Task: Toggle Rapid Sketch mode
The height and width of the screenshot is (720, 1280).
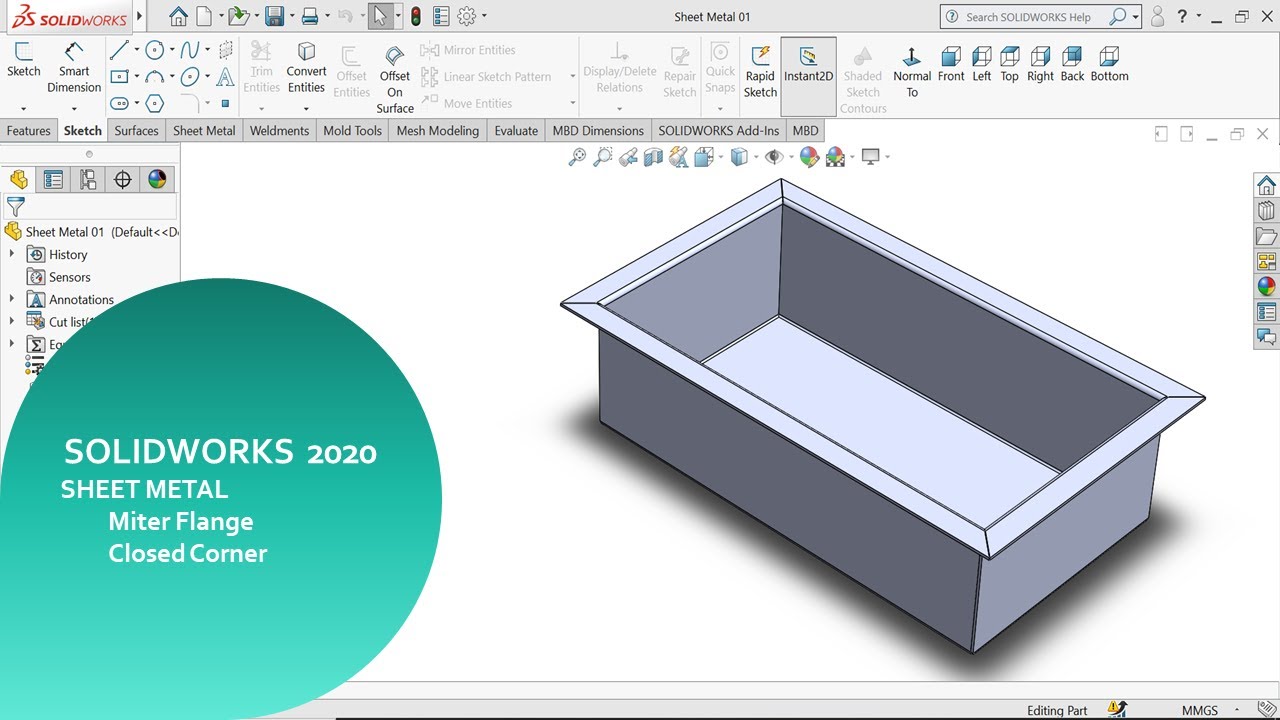Action: coord(760,70)
